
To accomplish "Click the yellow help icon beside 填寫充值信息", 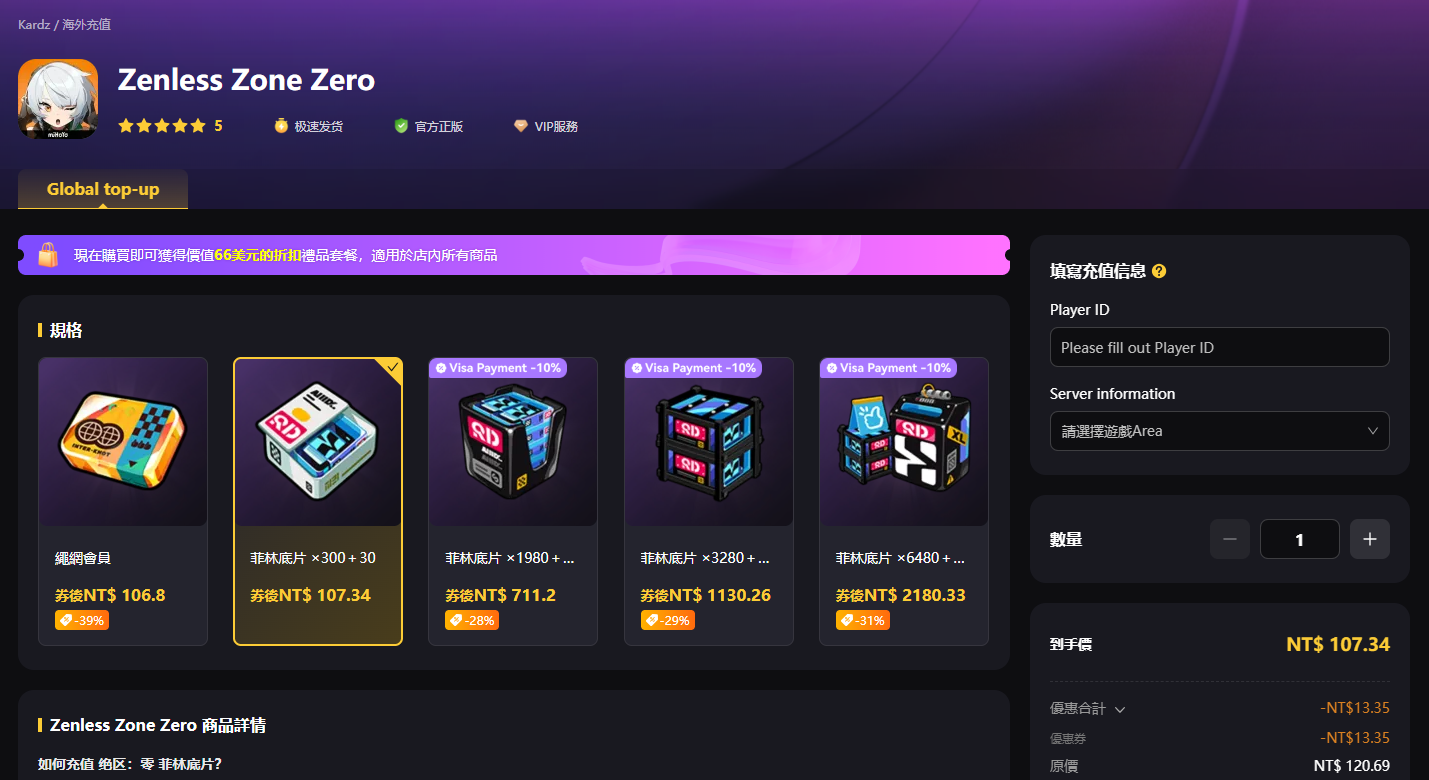I will (1159, 271).
